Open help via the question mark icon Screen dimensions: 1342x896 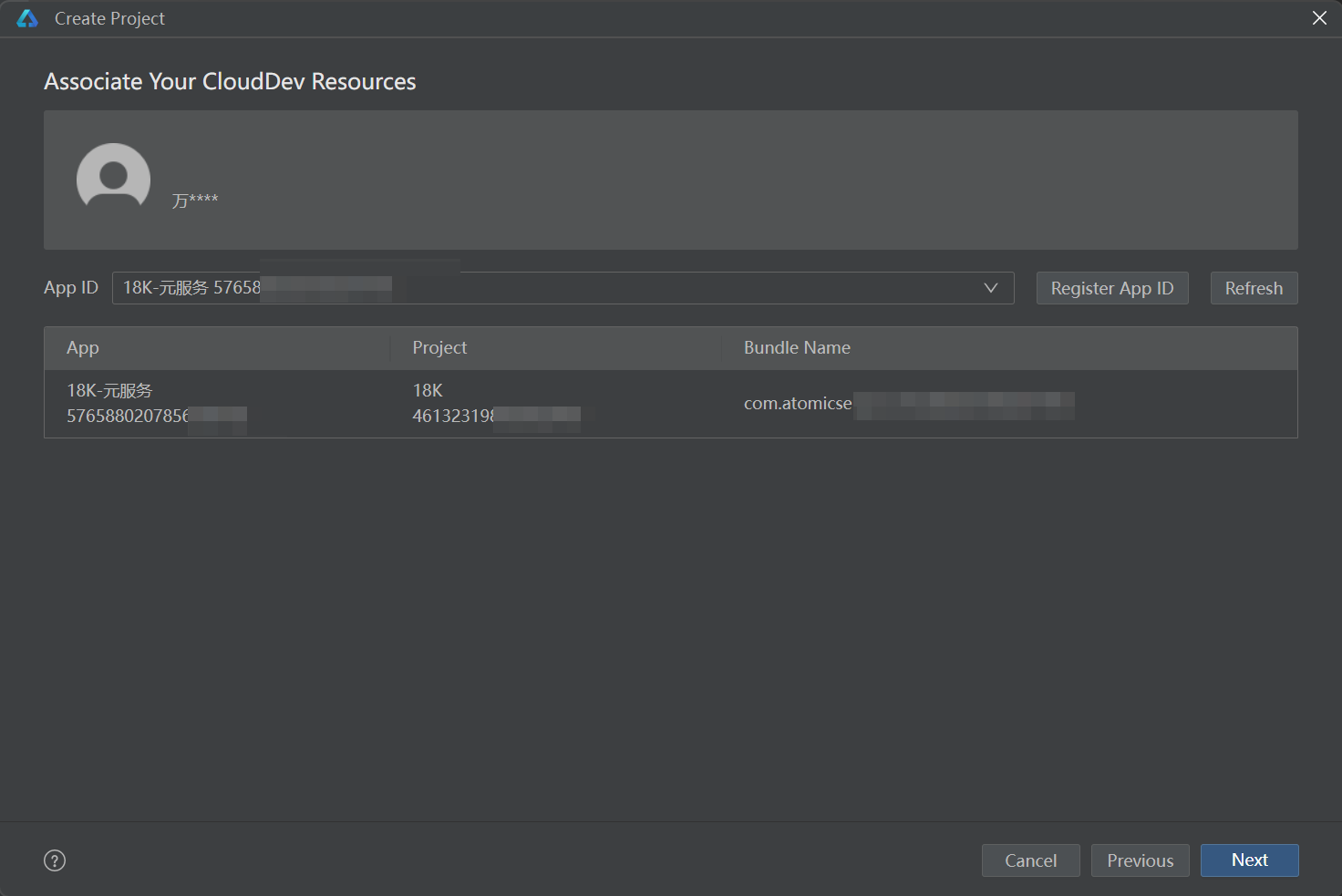[x=55, y=860]
